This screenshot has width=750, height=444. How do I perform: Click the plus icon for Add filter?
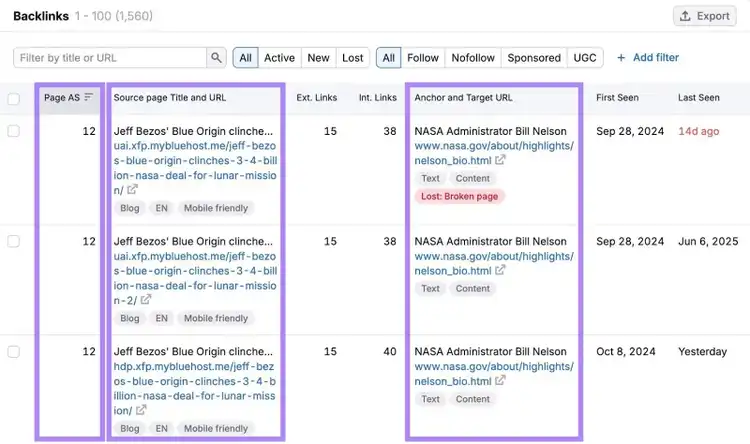pos(621,58)
